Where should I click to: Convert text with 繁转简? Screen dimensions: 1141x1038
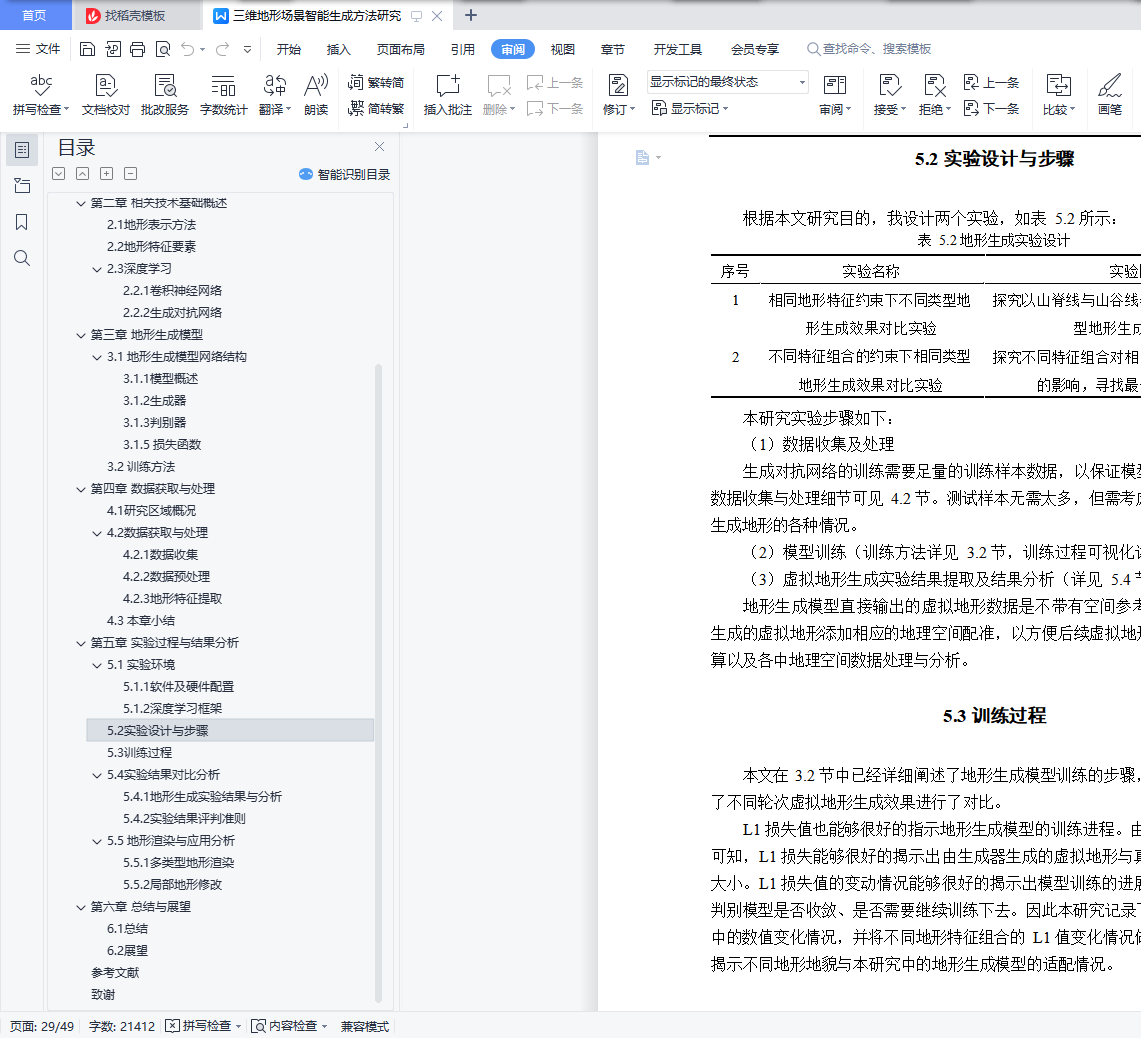pos(375,82)
